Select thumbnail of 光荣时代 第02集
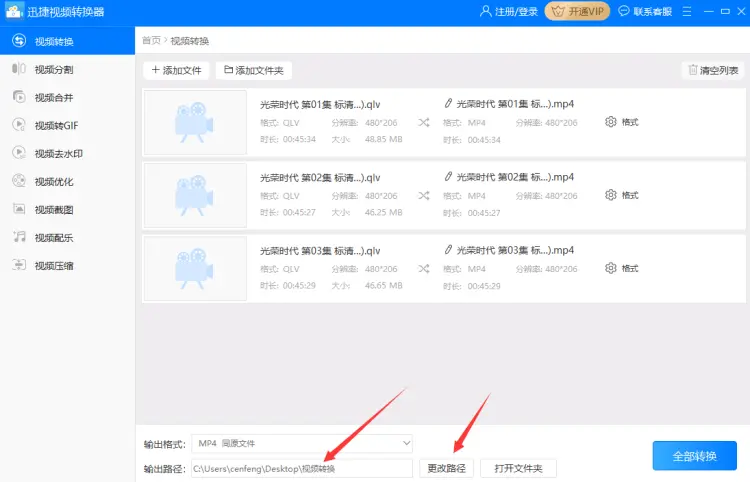750x482 pixels. coord(195,196)
